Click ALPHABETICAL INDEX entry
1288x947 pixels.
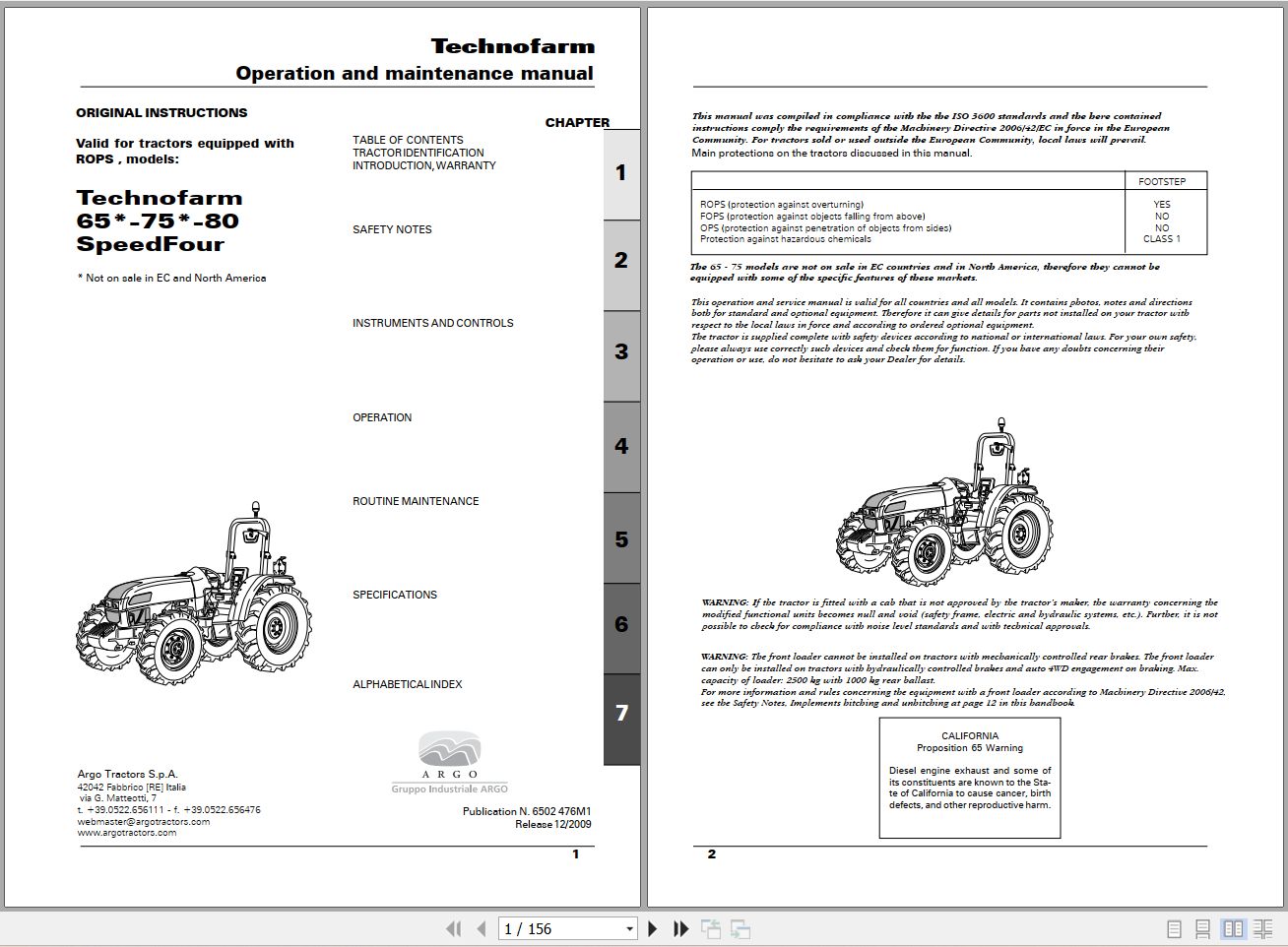[408, 684]
